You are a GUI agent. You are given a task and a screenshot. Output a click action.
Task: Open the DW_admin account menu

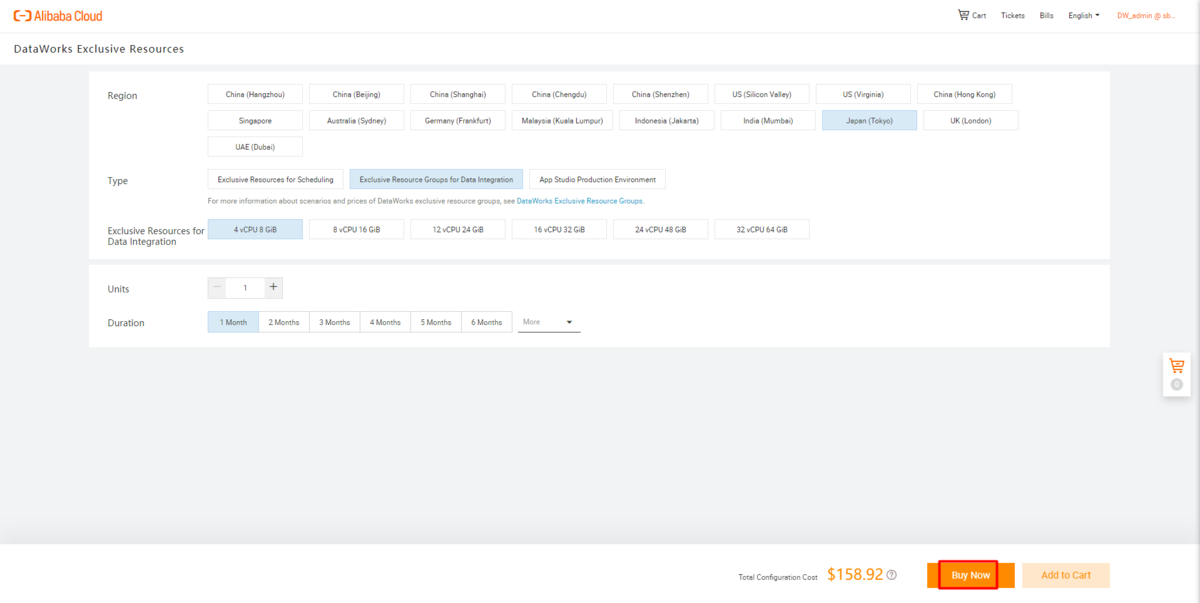pos(1146,16)
